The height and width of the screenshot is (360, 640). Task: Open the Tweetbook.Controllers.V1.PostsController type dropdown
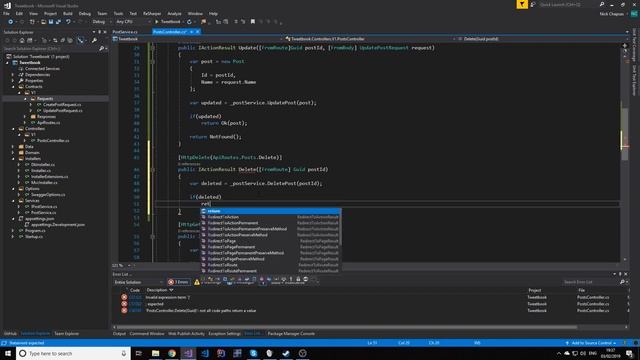(369, 39)
